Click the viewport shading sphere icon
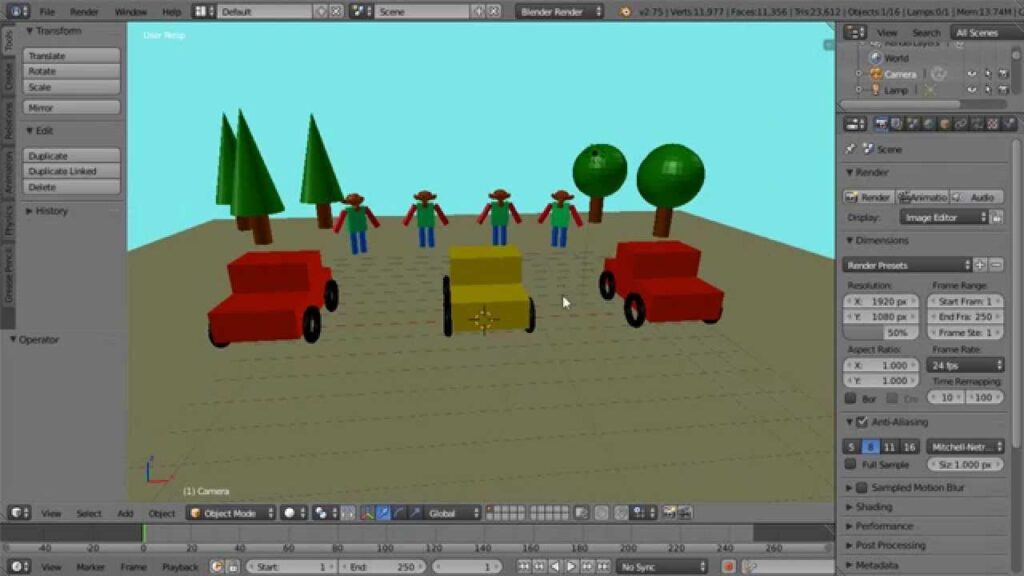Image resolution: width=1024 pixels, height=576 pixels. pos(290,513)
